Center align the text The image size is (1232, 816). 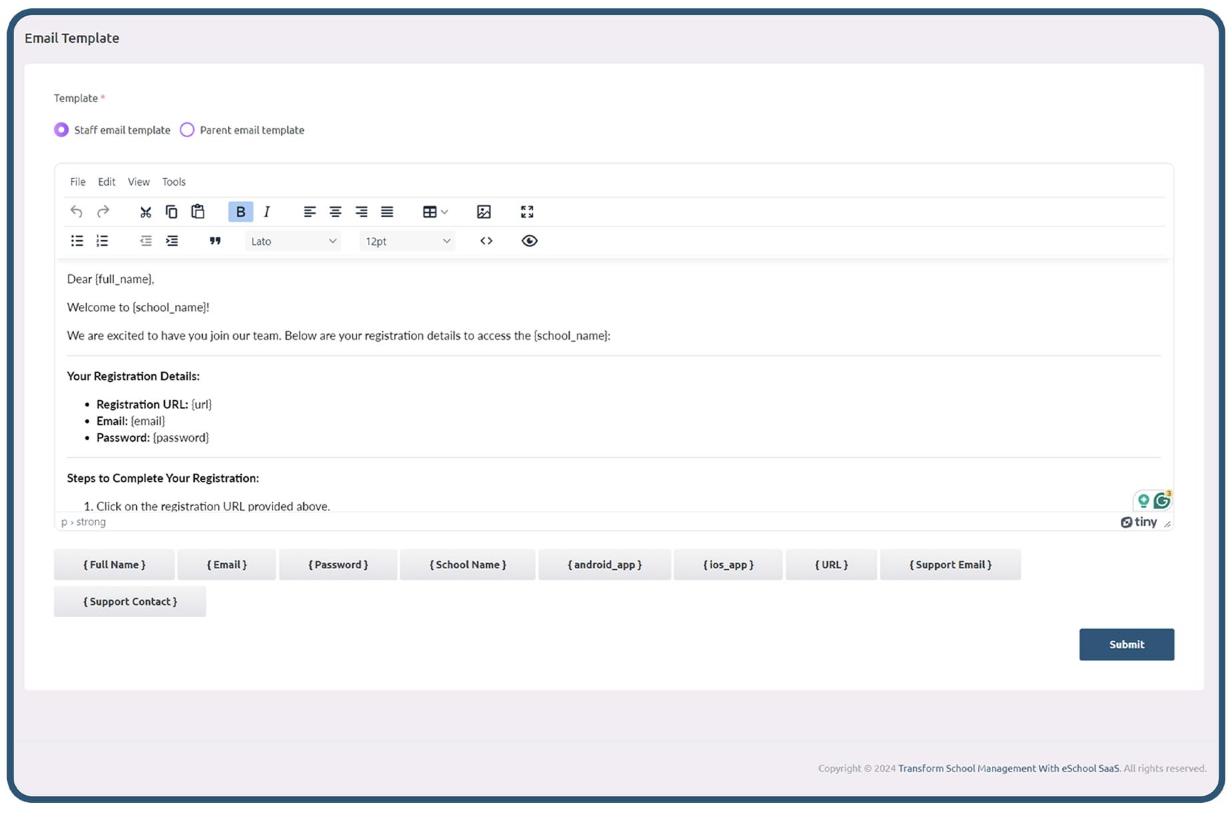click(x=335, y=212)
